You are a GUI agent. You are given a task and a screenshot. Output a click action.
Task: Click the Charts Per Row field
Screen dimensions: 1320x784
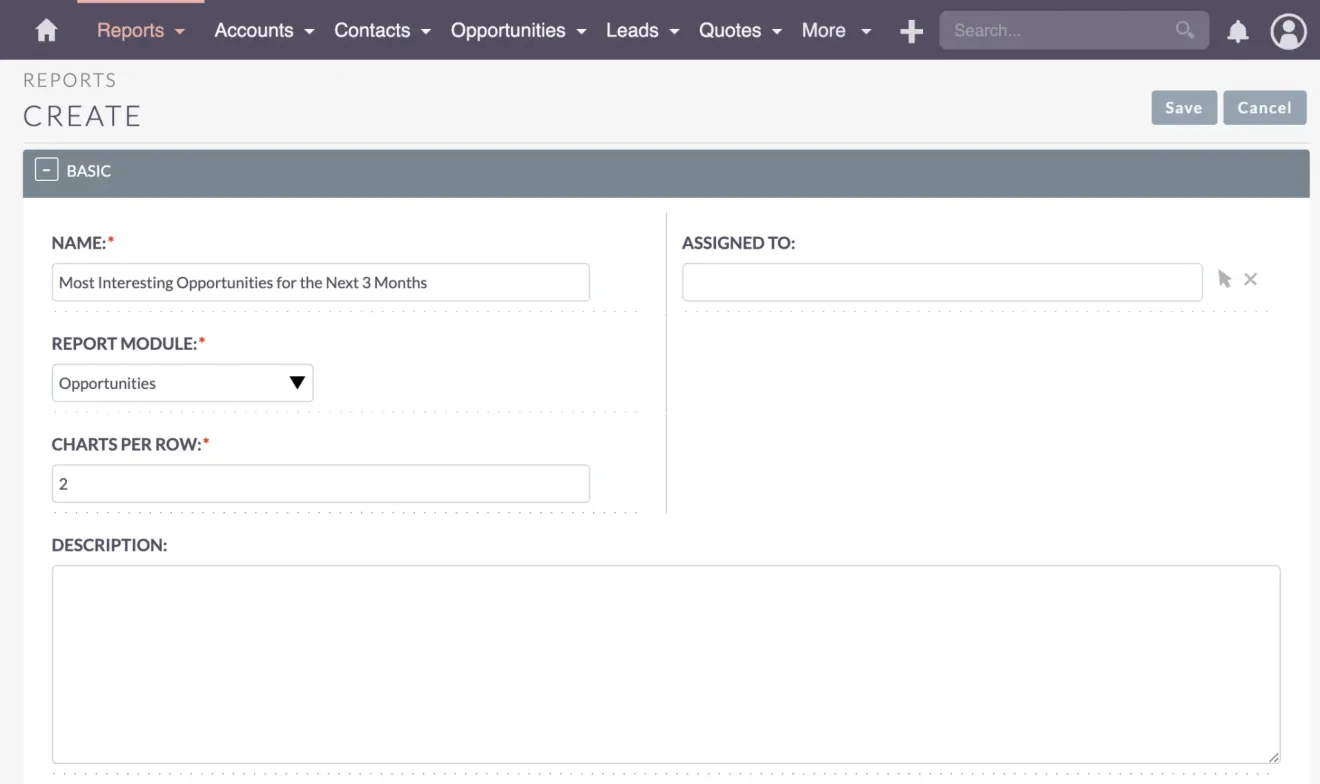click(x=320, y=483)
